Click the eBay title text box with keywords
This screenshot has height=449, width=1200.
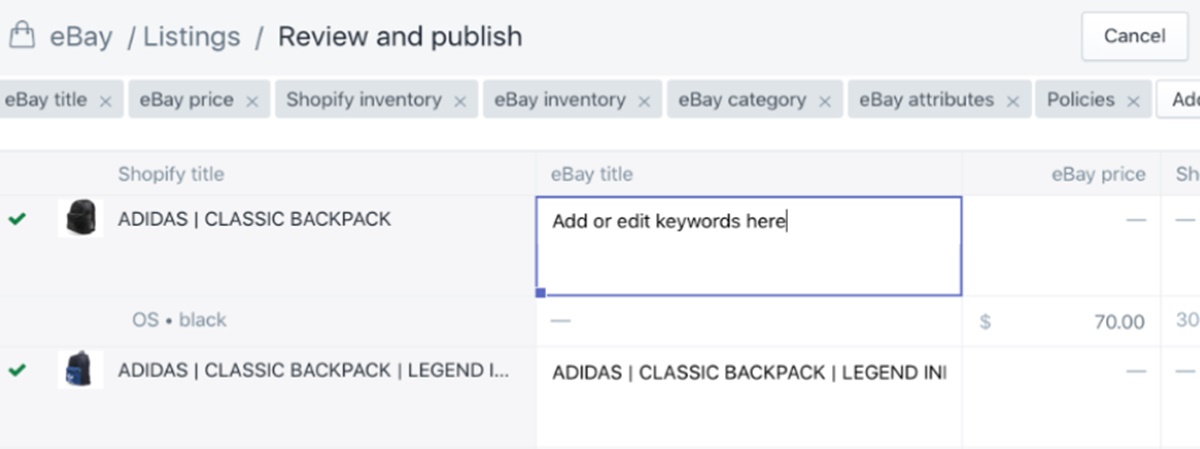tap(749, 246)
